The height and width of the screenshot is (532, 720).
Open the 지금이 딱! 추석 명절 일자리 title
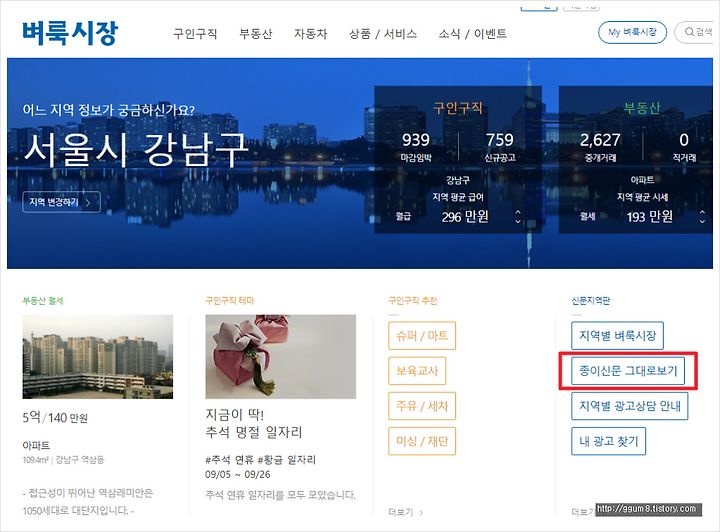click(254, 423)
